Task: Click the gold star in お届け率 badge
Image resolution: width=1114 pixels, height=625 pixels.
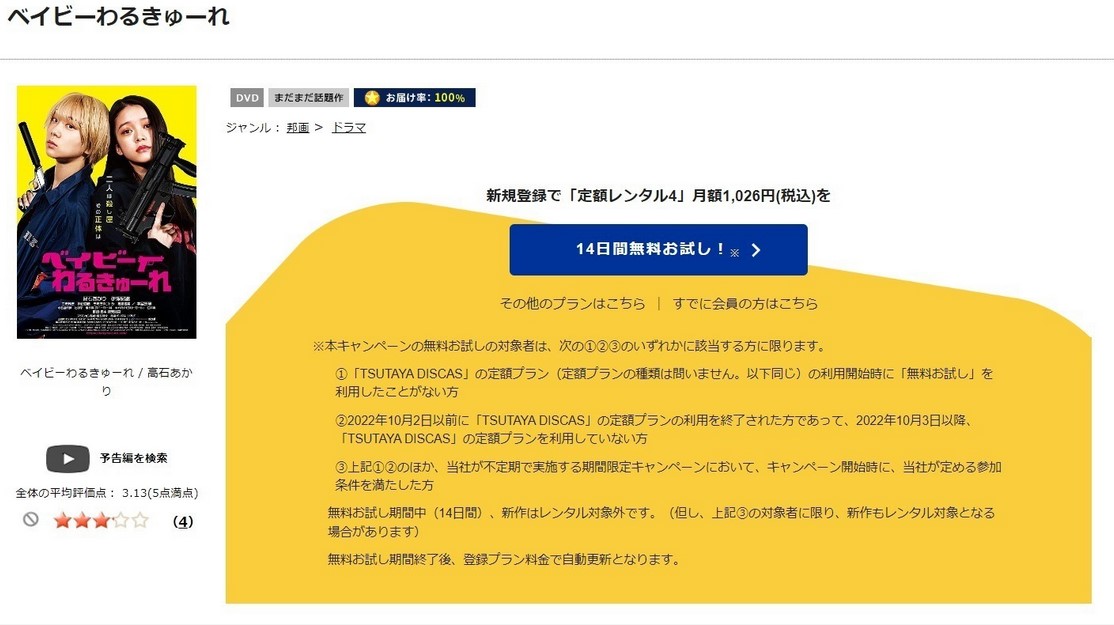Action: click(x=372, y=98)
